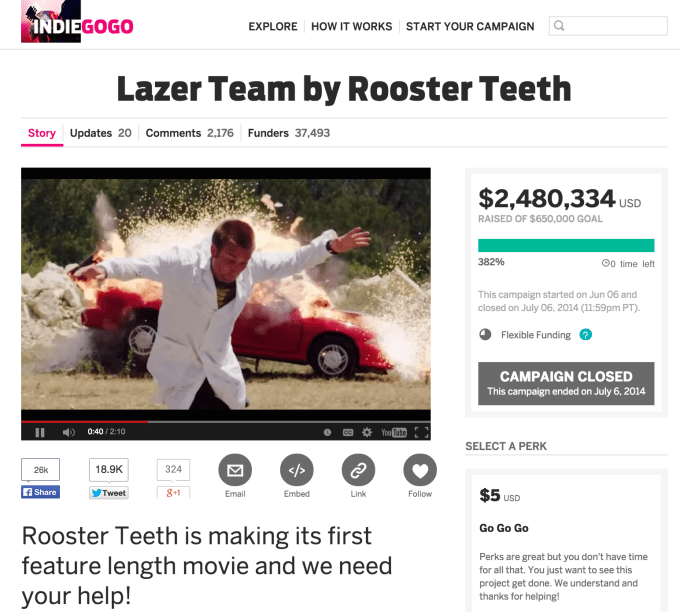This screenshot has height=612, width=680.
Task: Toggle closed captions on the video
Action: tap(348, 432)
